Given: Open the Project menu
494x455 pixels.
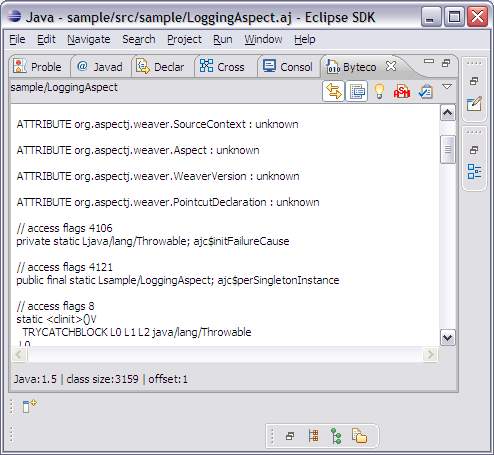Looking at the screenshot, I should coord(184,39).
